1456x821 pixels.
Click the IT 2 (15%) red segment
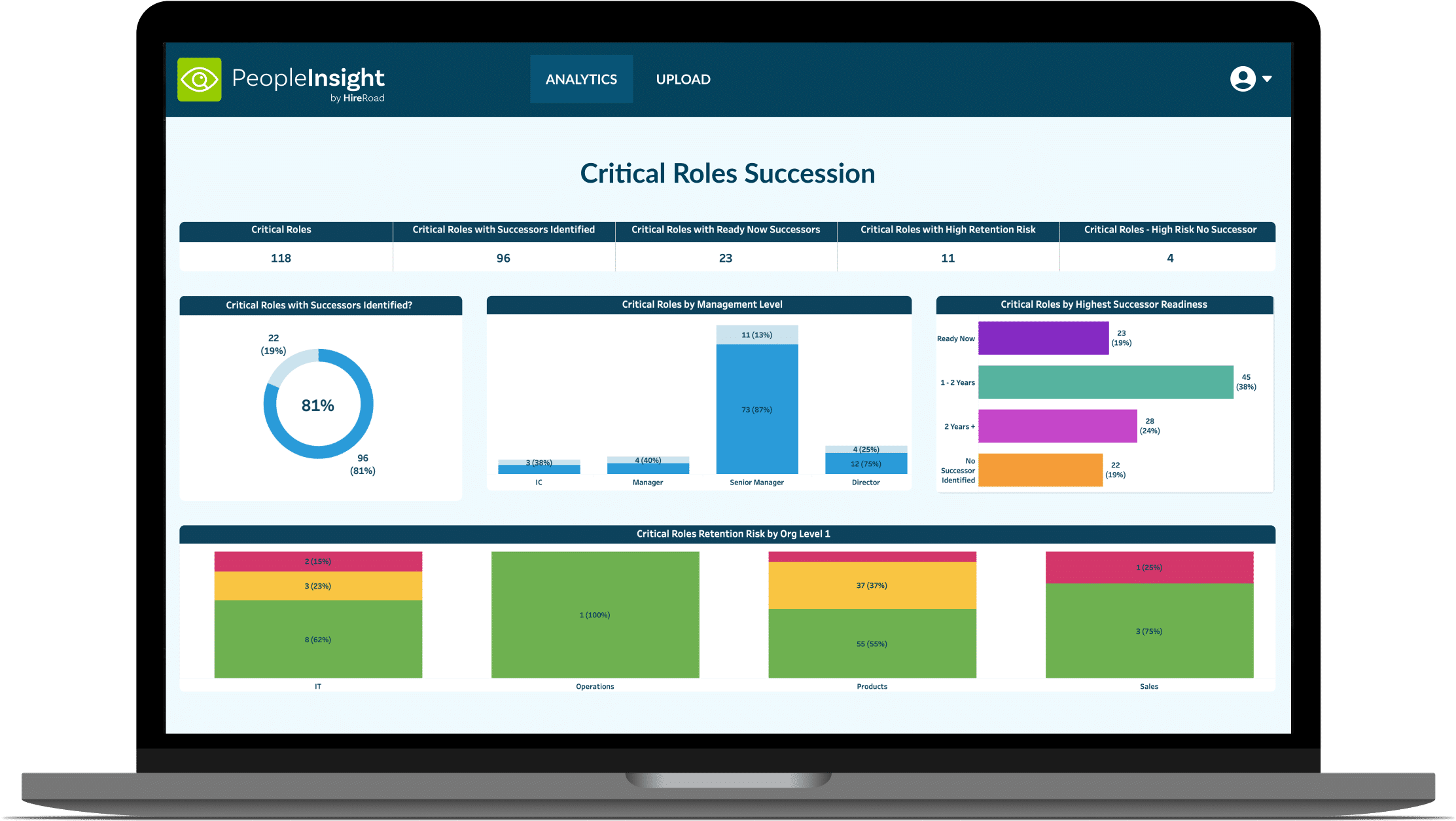point(318,562)
